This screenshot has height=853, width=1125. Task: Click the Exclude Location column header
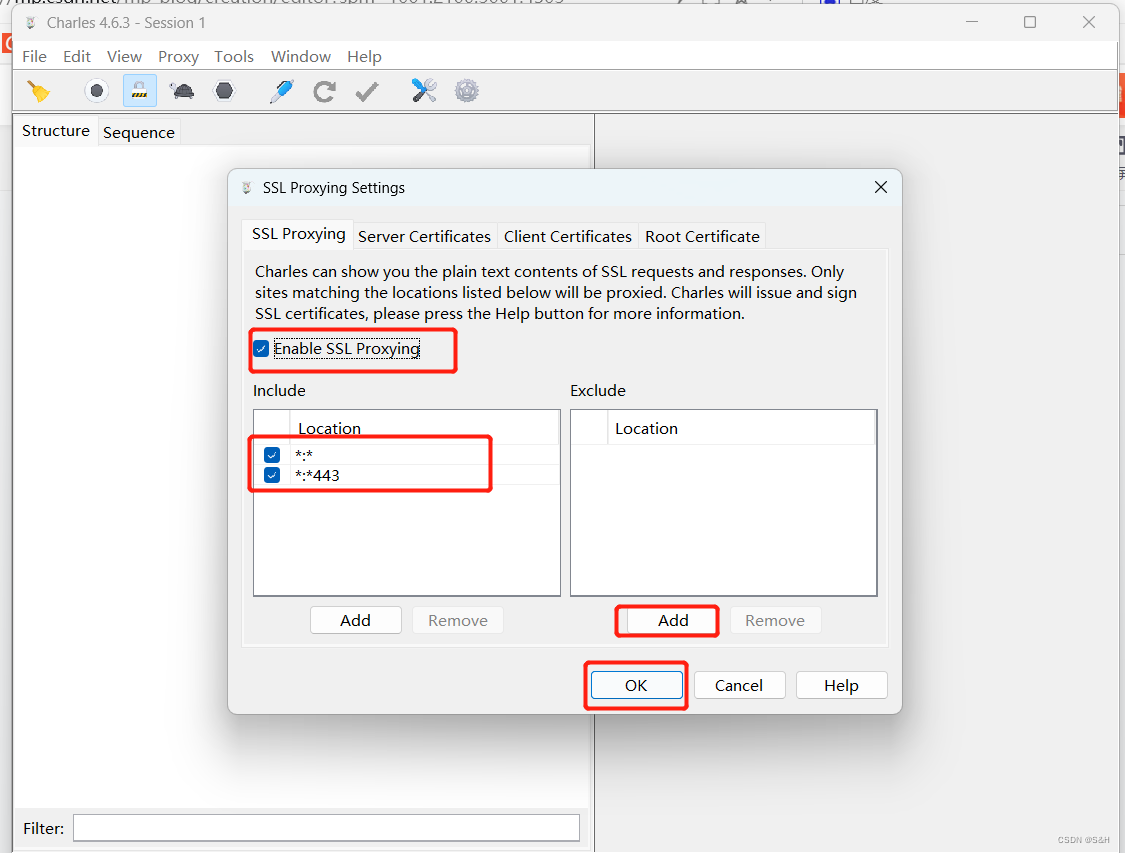[741, 428]
